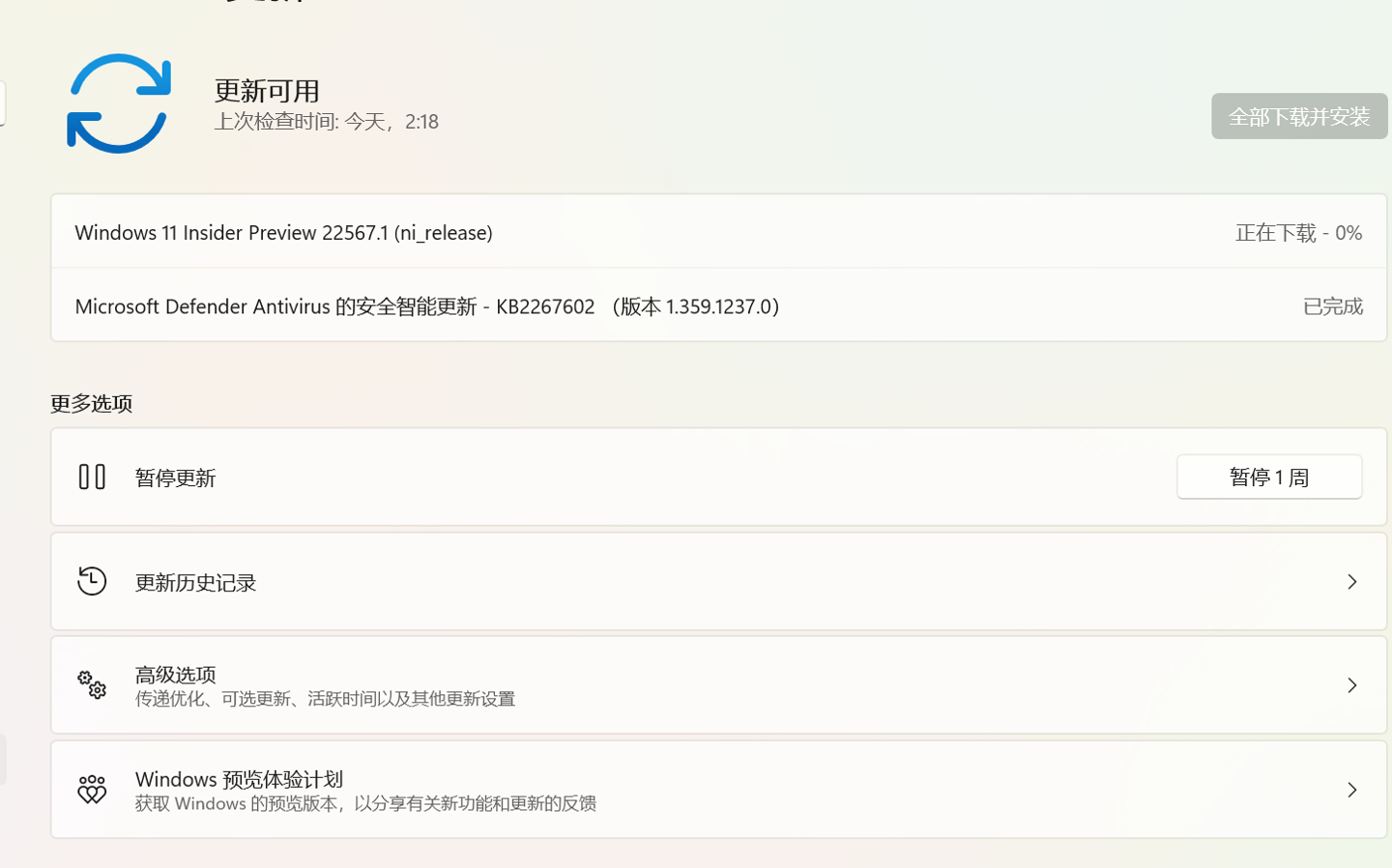
Task: Open the 更新历史记录 row label
Action: tap(195, 582)
